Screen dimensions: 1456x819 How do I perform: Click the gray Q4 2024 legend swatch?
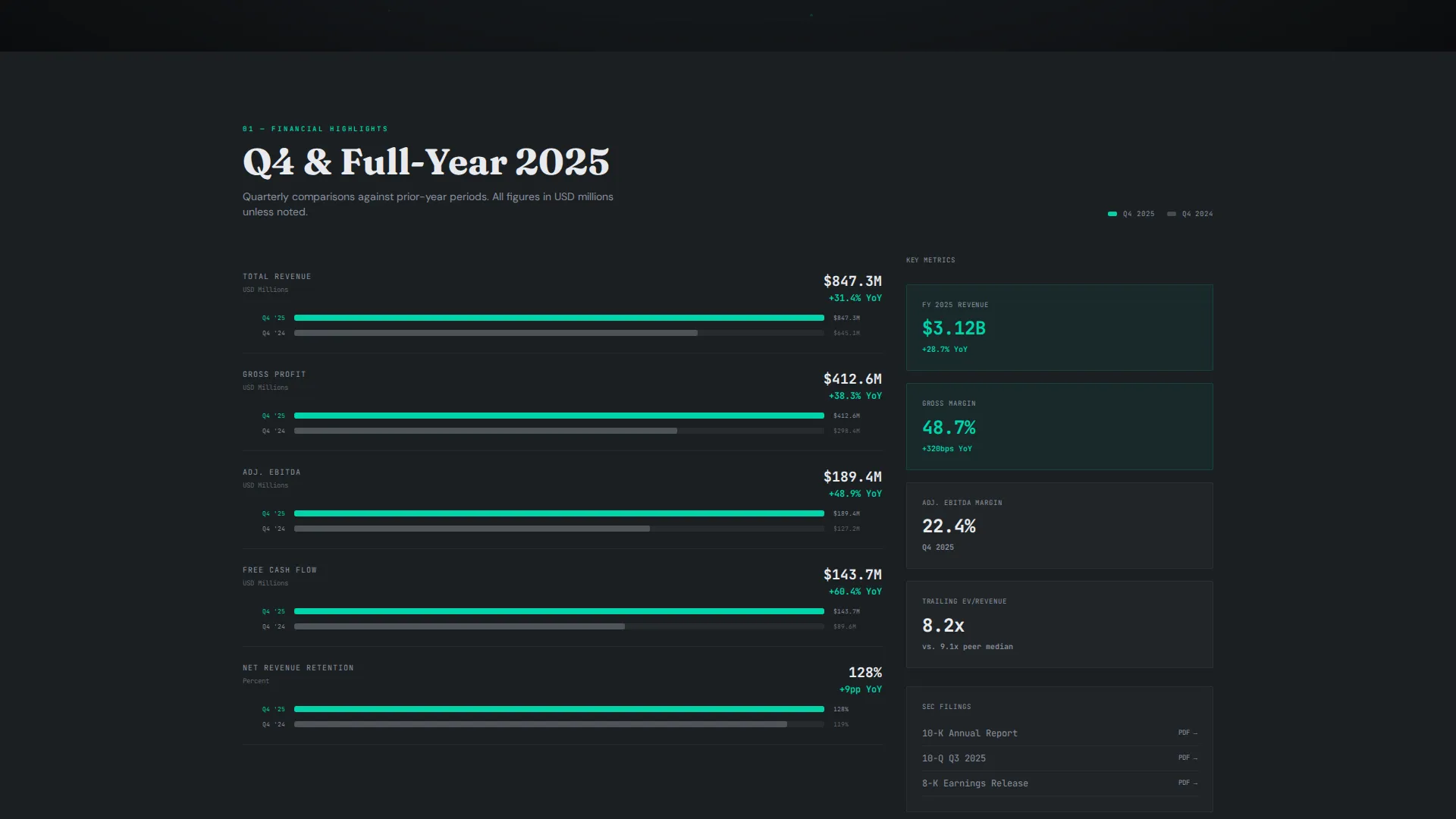[x=1172, y=214]
